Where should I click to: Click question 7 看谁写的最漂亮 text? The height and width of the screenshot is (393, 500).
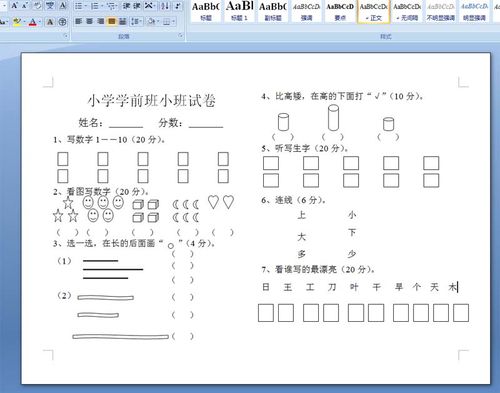pyautogui.click(x=318, y=269)
